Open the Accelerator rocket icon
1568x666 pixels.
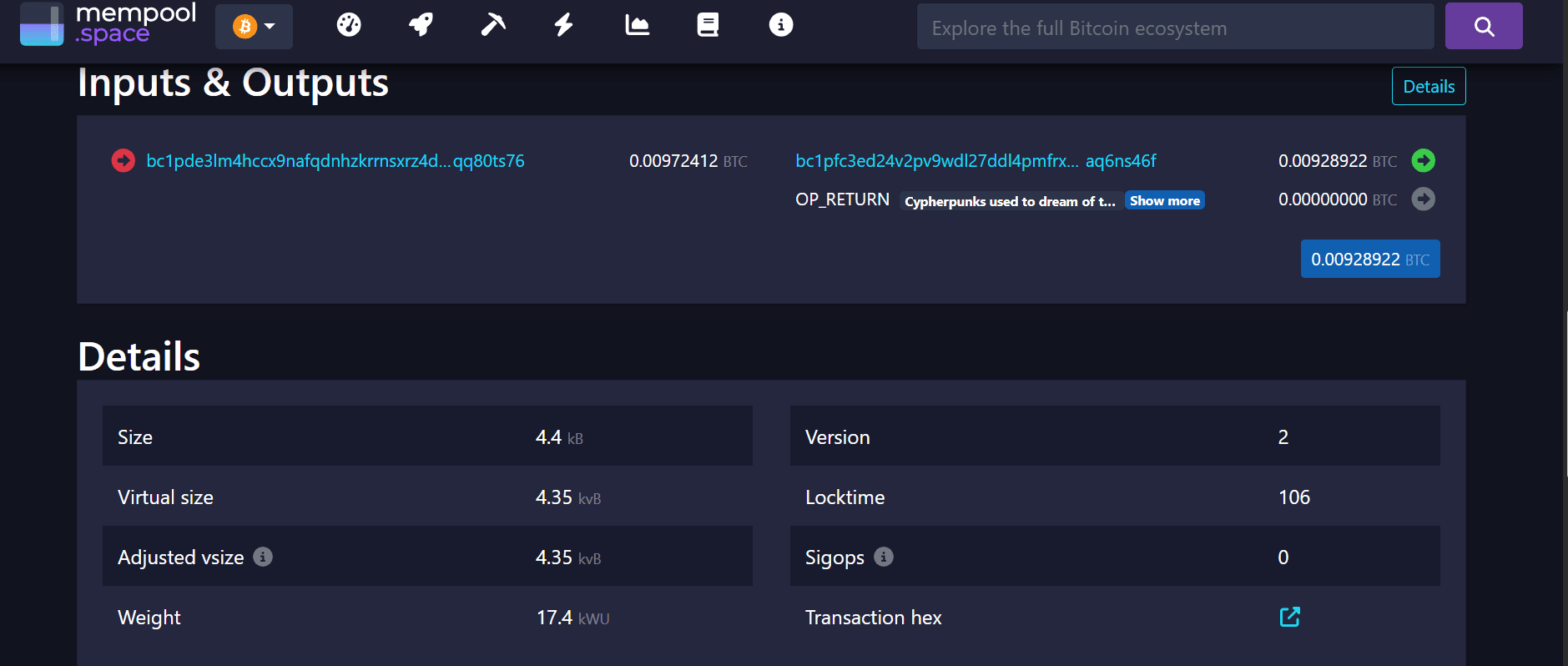[x=421, y=25]
